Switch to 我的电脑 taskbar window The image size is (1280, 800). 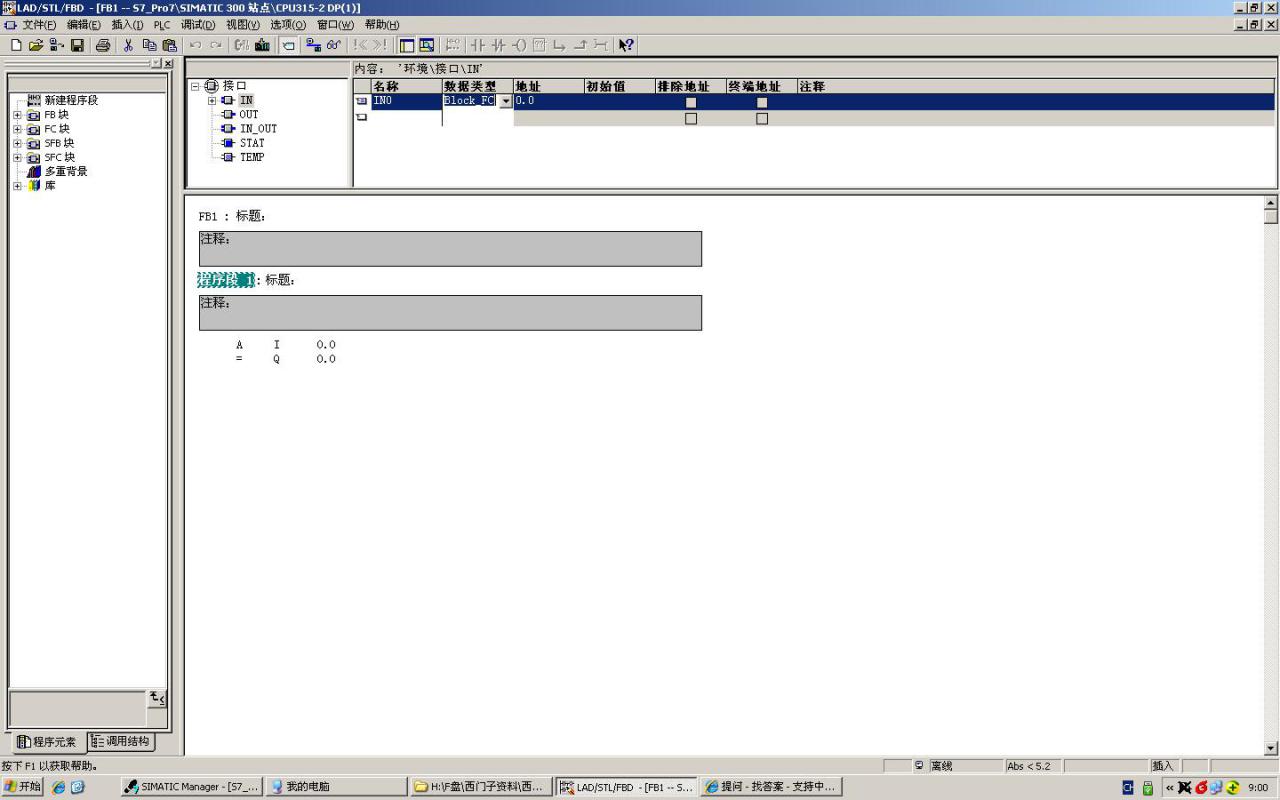(x=337, y=787)
